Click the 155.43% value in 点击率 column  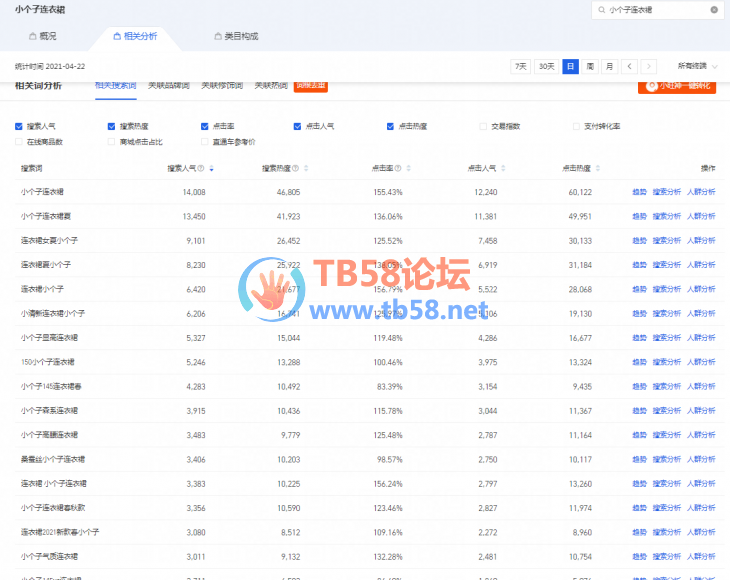388,192
